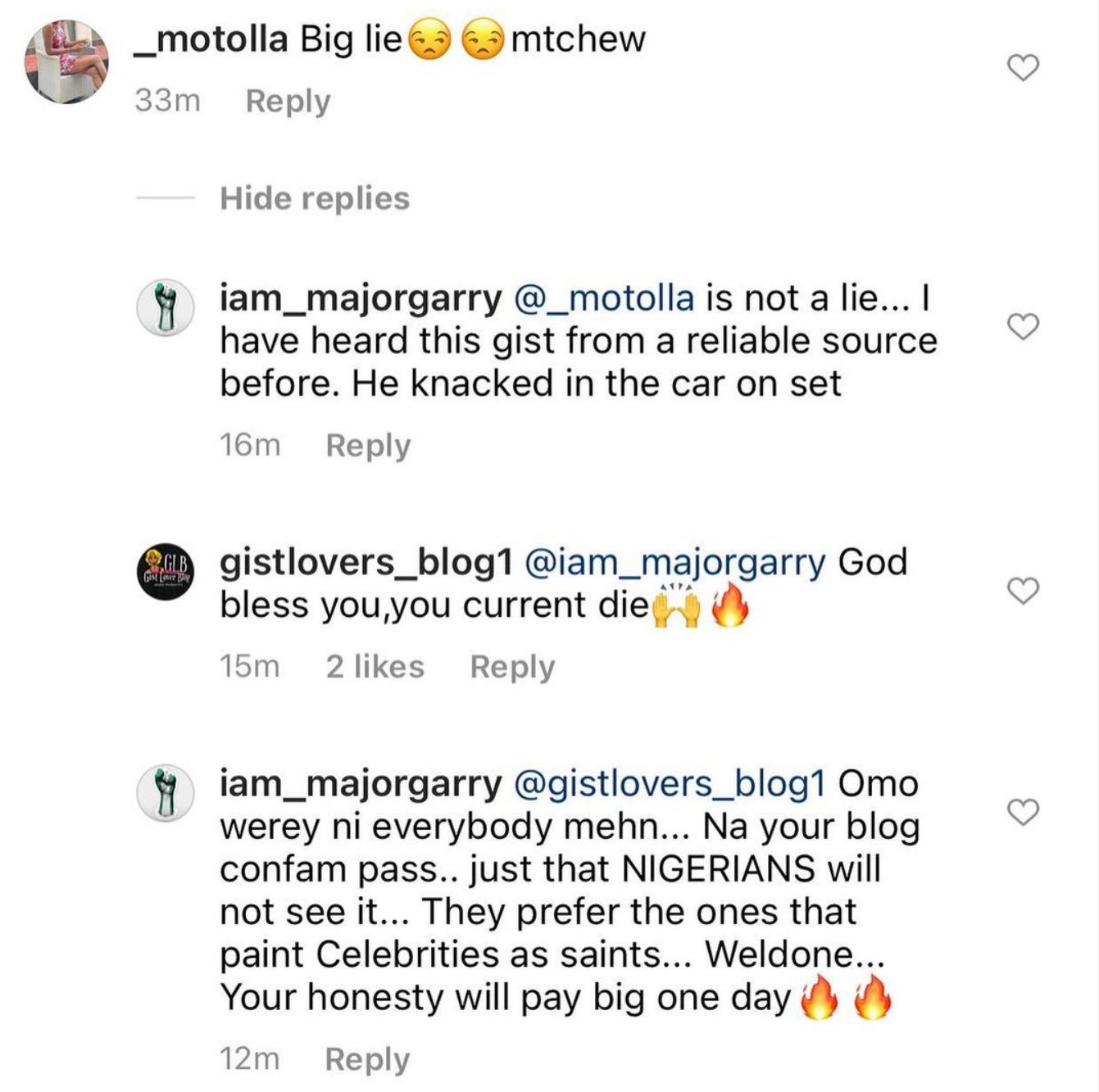Viewport: 1099px width, 1092px height.
Task: Open _motolla's profile picture
Action: pos(67,62)
